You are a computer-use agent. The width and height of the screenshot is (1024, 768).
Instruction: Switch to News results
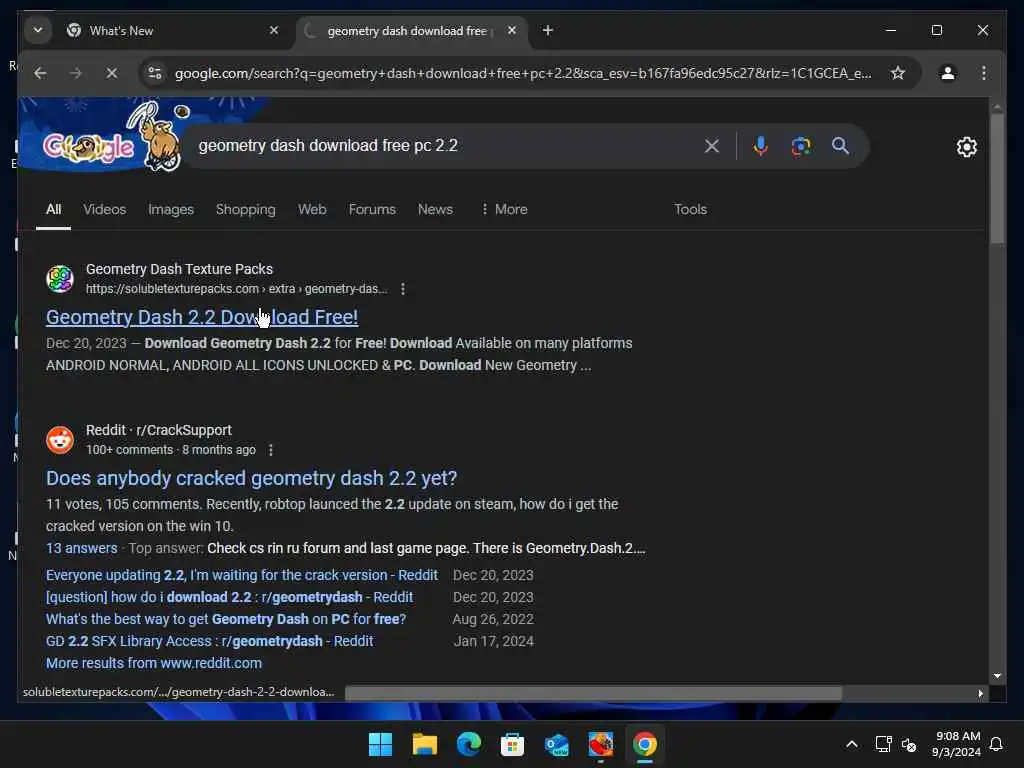pos(435,210)
